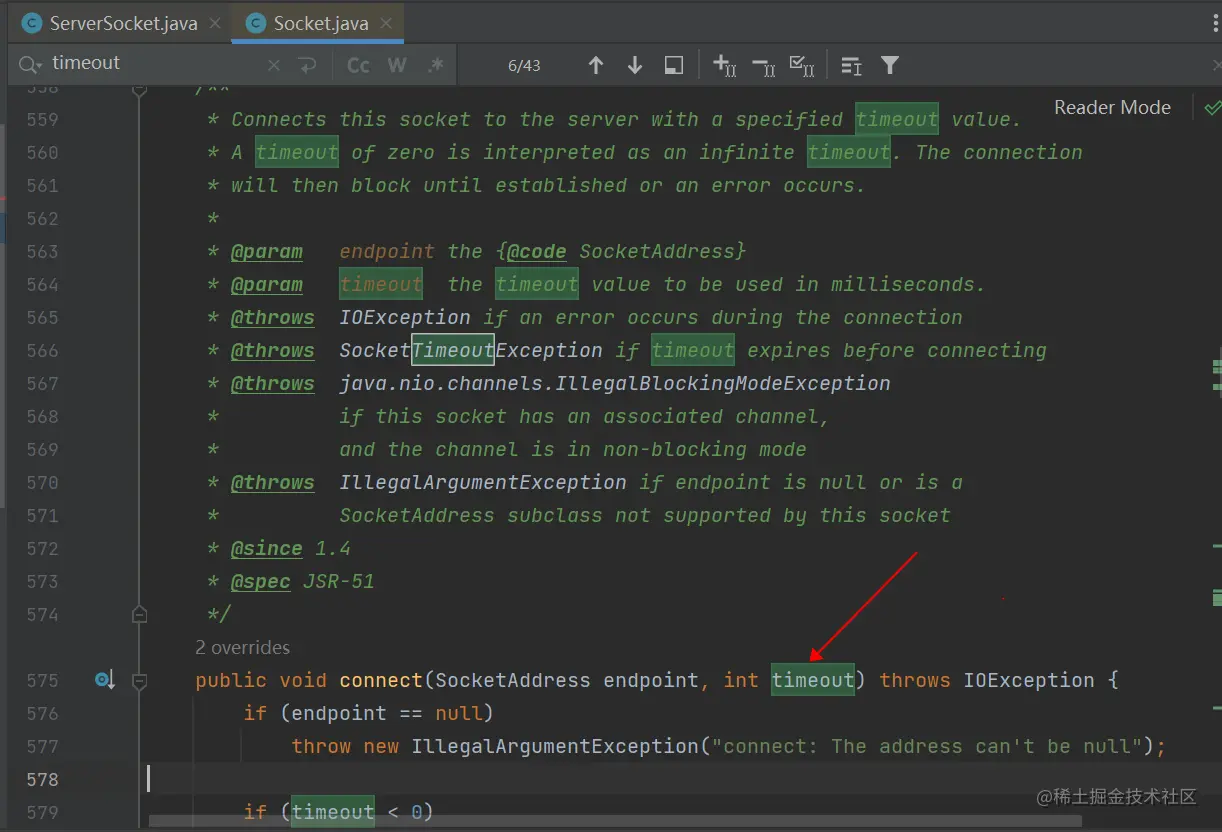Toggle fold marker at line 574
Image resolution: width=1222 pixels, height=832 pixels.
[x=140, y=613]
